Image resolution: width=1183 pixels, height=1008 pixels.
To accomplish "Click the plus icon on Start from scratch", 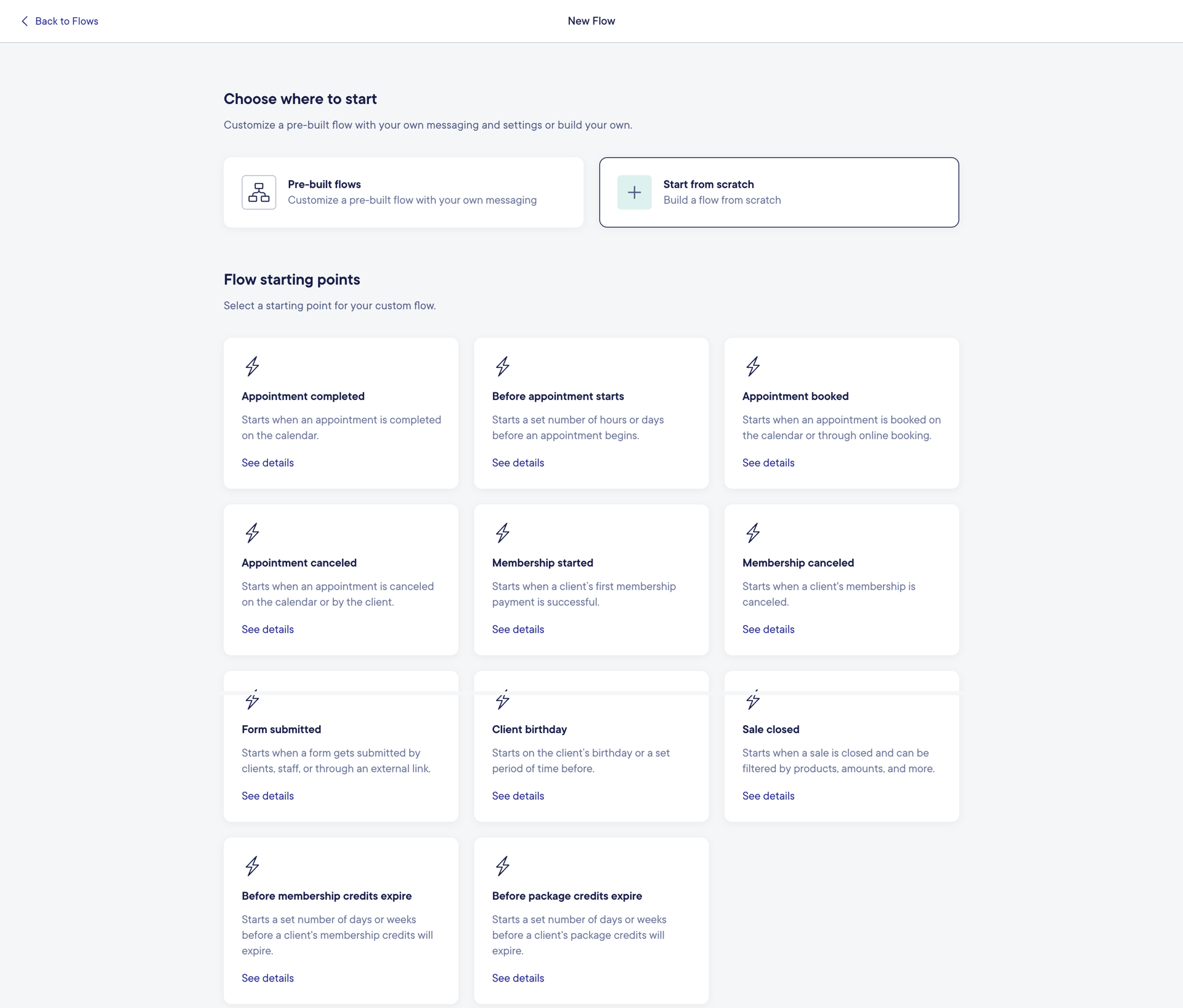I will [634, 192].
